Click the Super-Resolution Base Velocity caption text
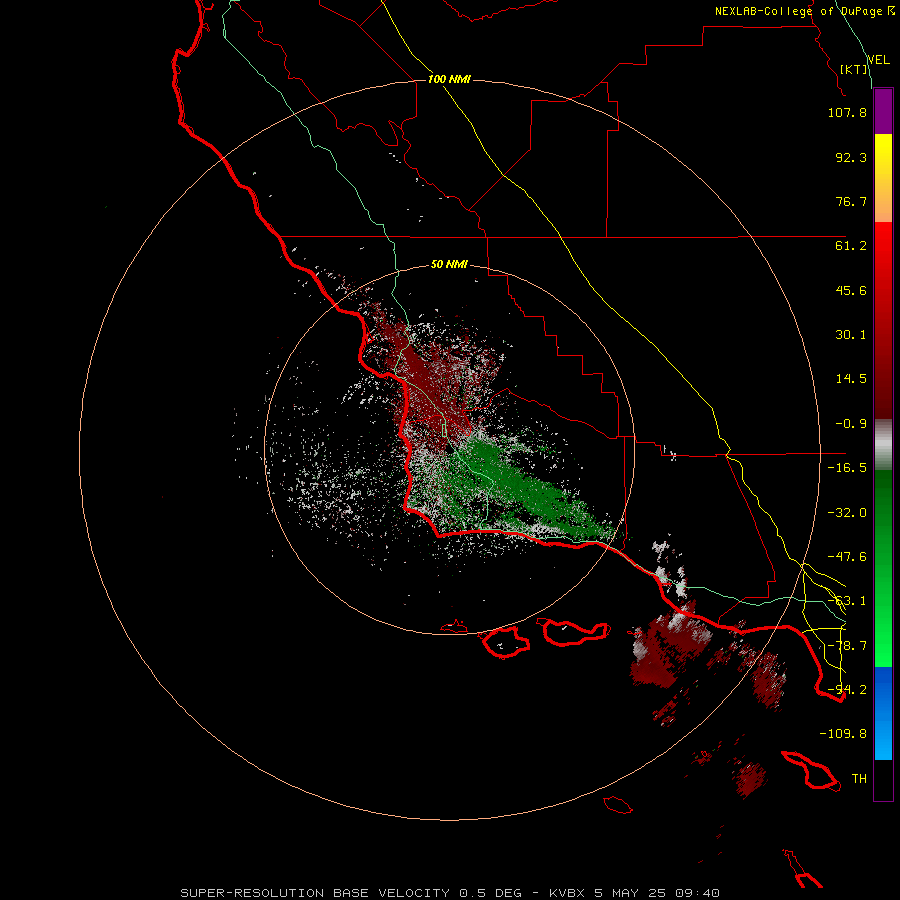 point(450,893)
